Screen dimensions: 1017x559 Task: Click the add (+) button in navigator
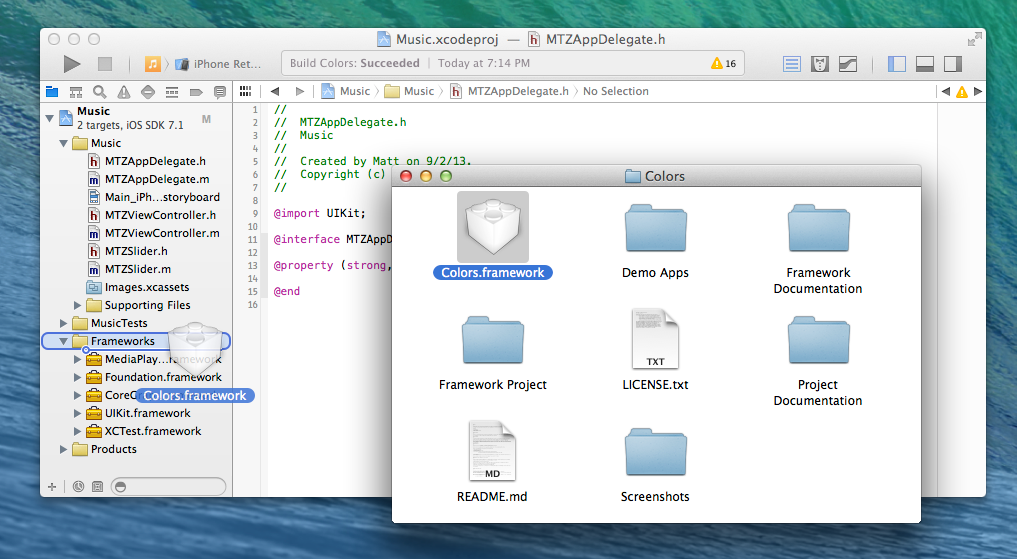coord(52,486)
